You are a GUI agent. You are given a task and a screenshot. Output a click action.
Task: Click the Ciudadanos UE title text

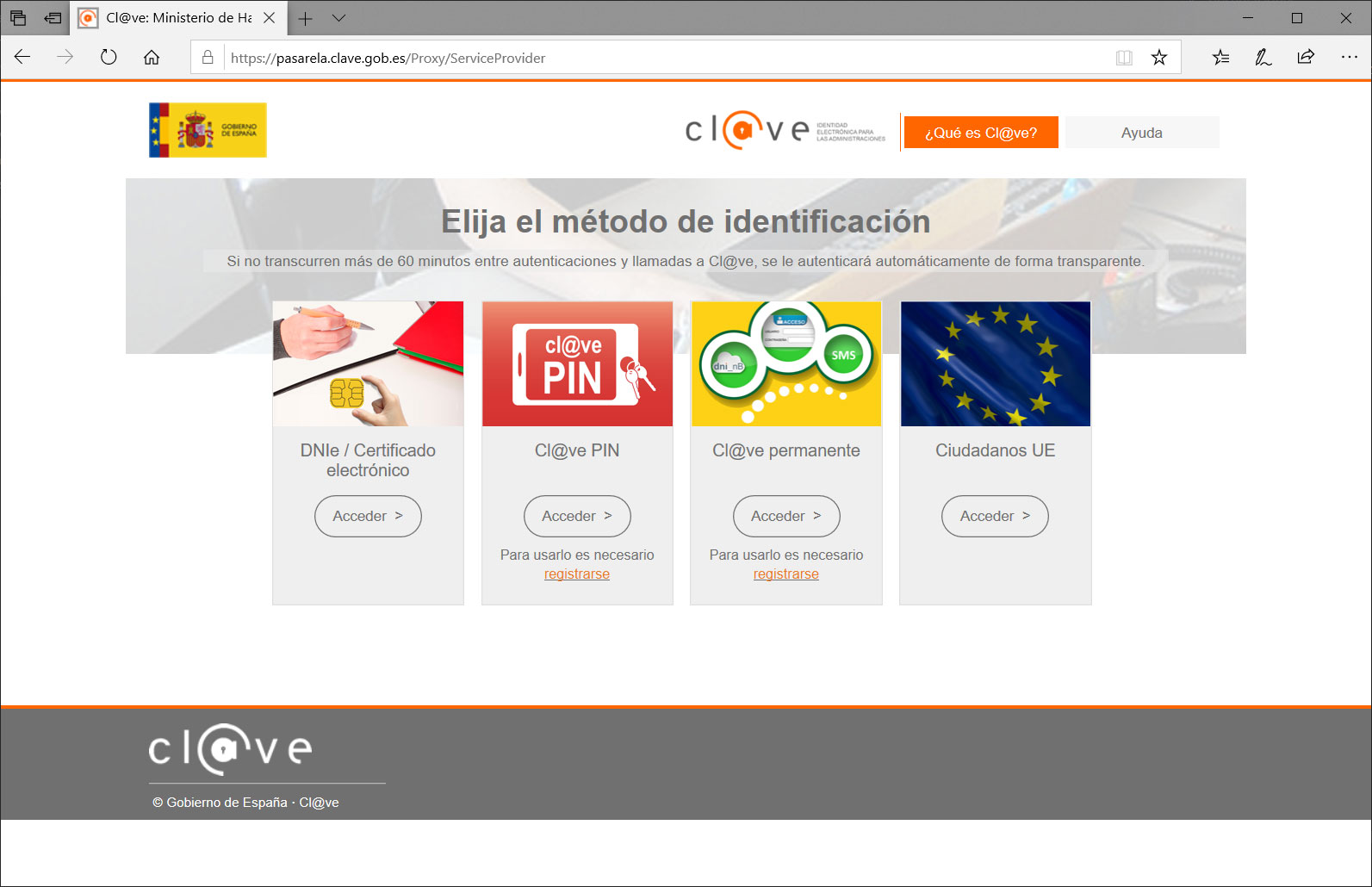click(996, 450)
